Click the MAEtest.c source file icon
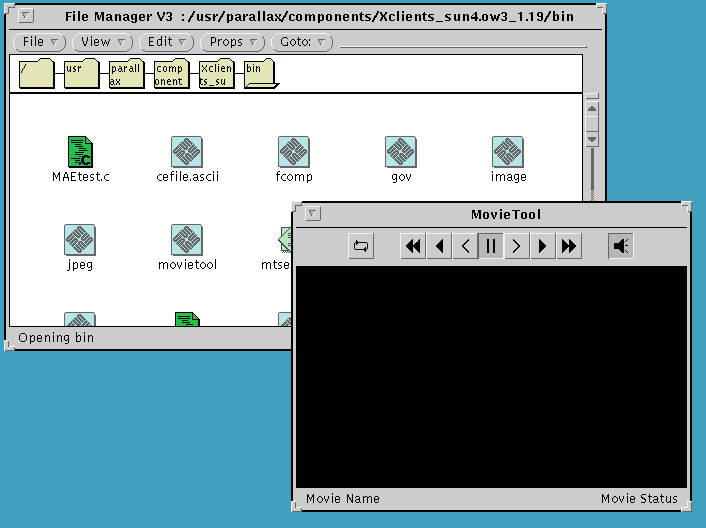 point(80,152)
